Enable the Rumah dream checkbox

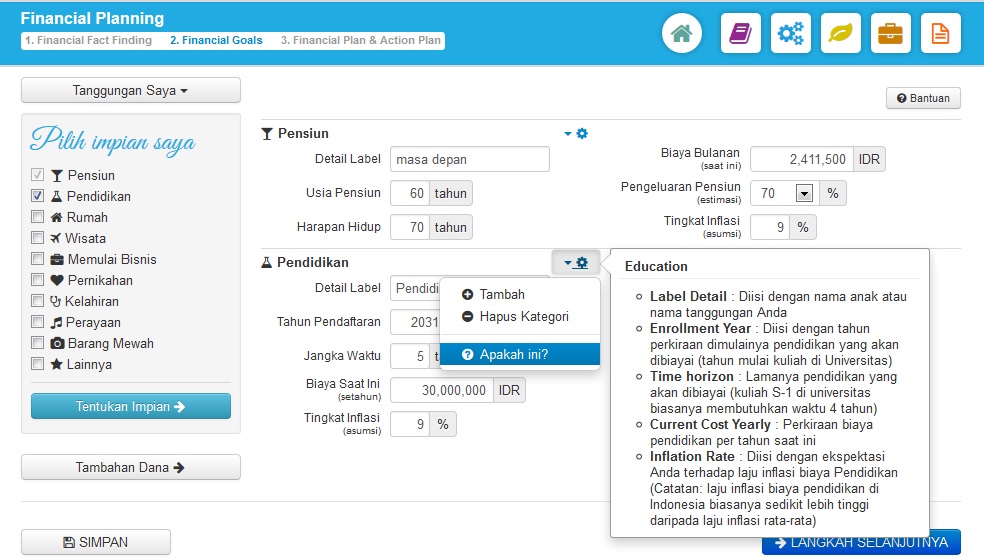(38, 217)
